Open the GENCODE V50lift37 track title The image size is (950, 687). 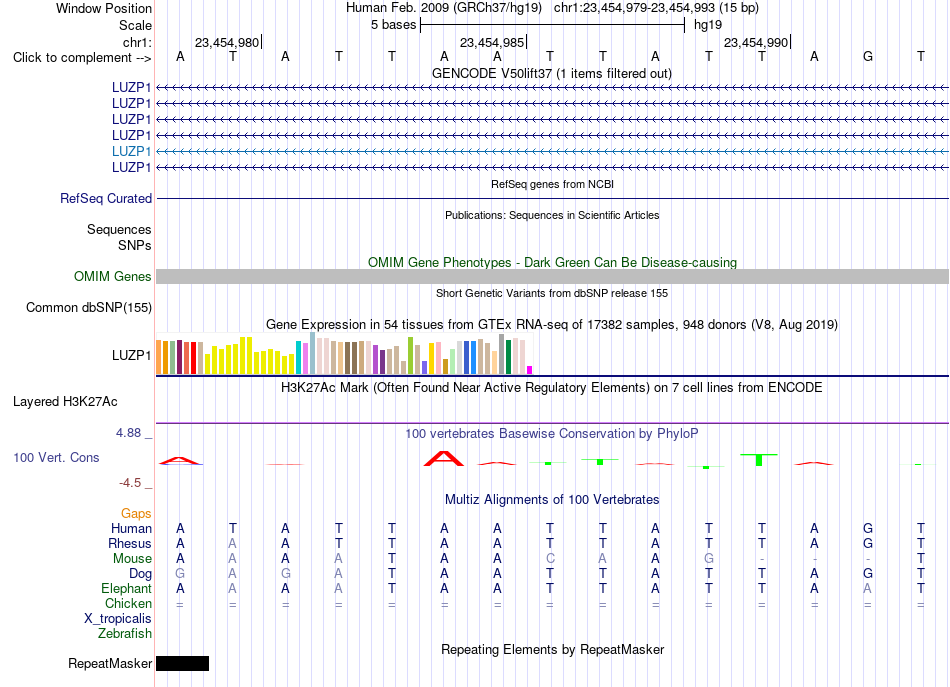[551, 73]
